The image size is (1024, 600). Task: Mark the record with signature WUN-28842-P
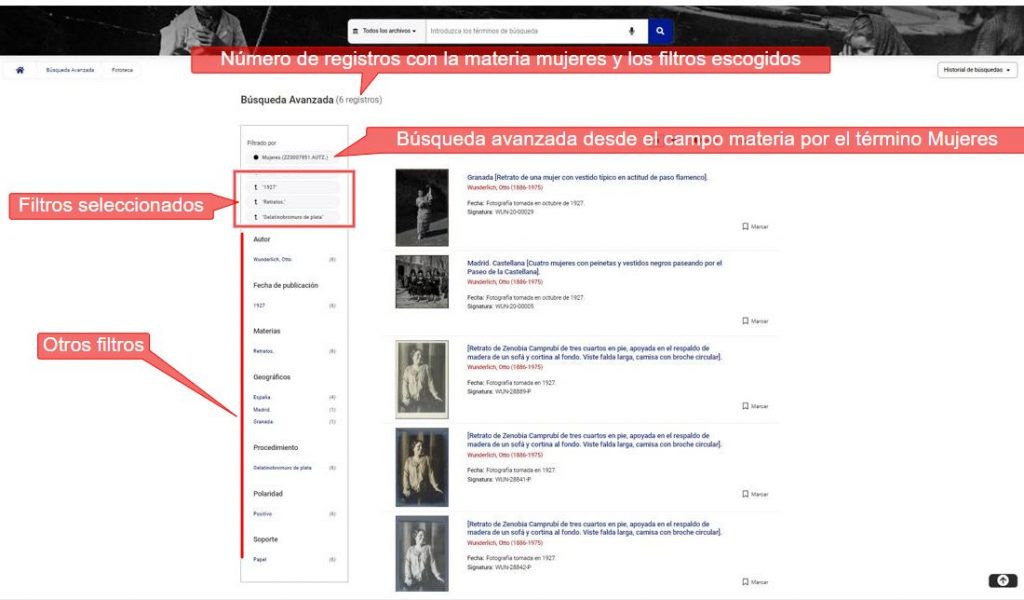click(x=755, y=582)
